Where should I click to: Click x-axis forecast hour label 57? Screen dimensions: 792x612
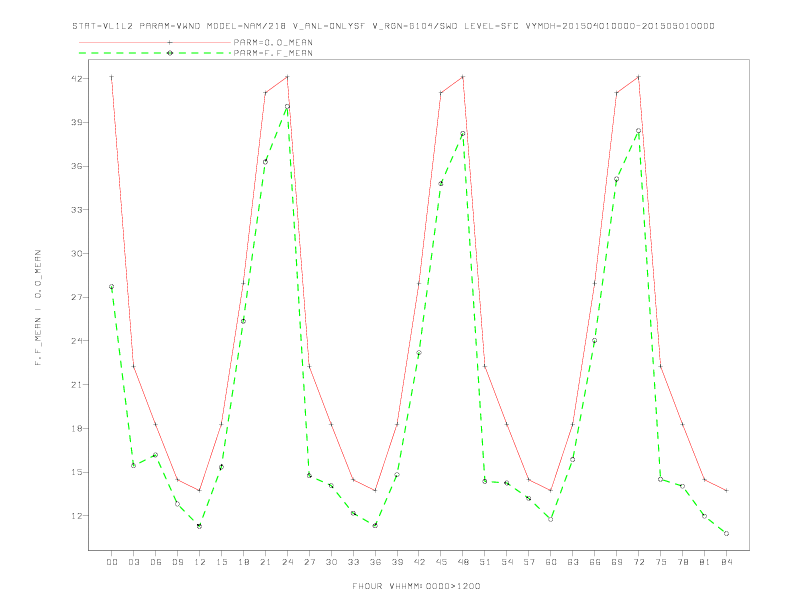coord(529,562)
